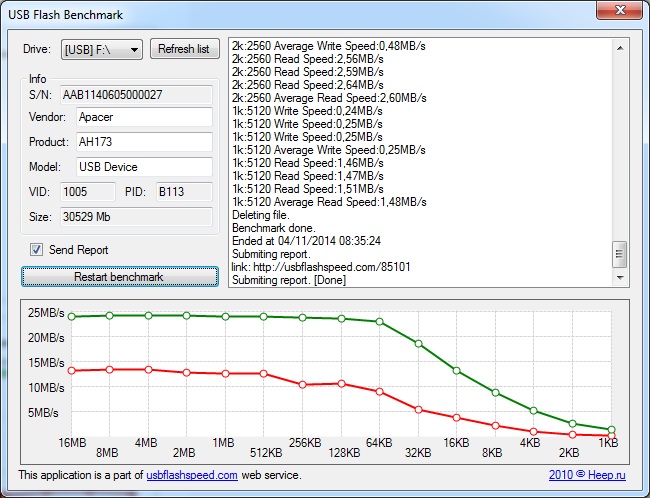650x498 pixels.
Task: Click the green read-speed point at 64KB
Action: pos(379,321)
